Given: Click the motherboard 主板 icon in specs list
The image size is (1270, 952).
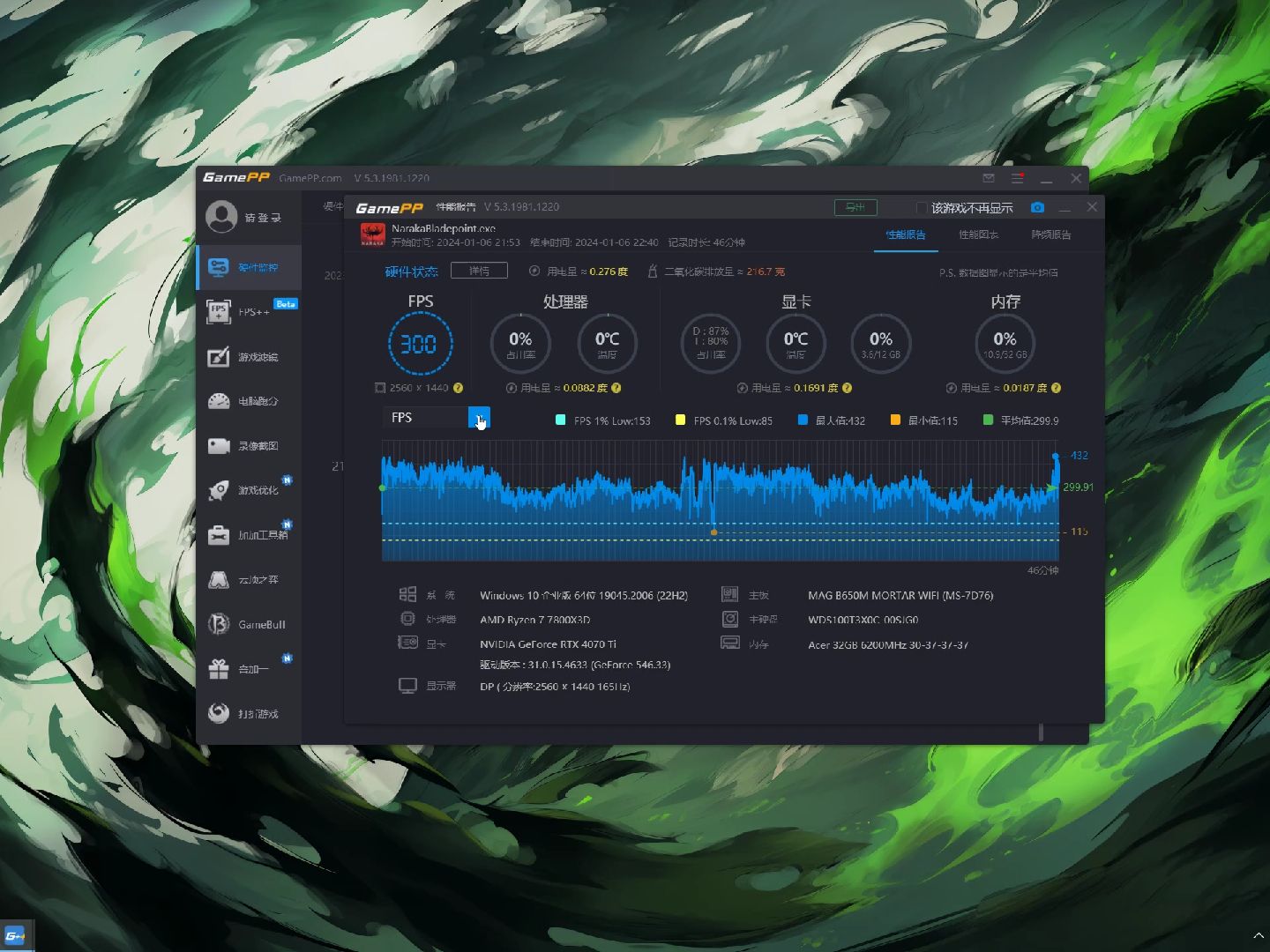Looking at the screenshot, I should (729, 594).
